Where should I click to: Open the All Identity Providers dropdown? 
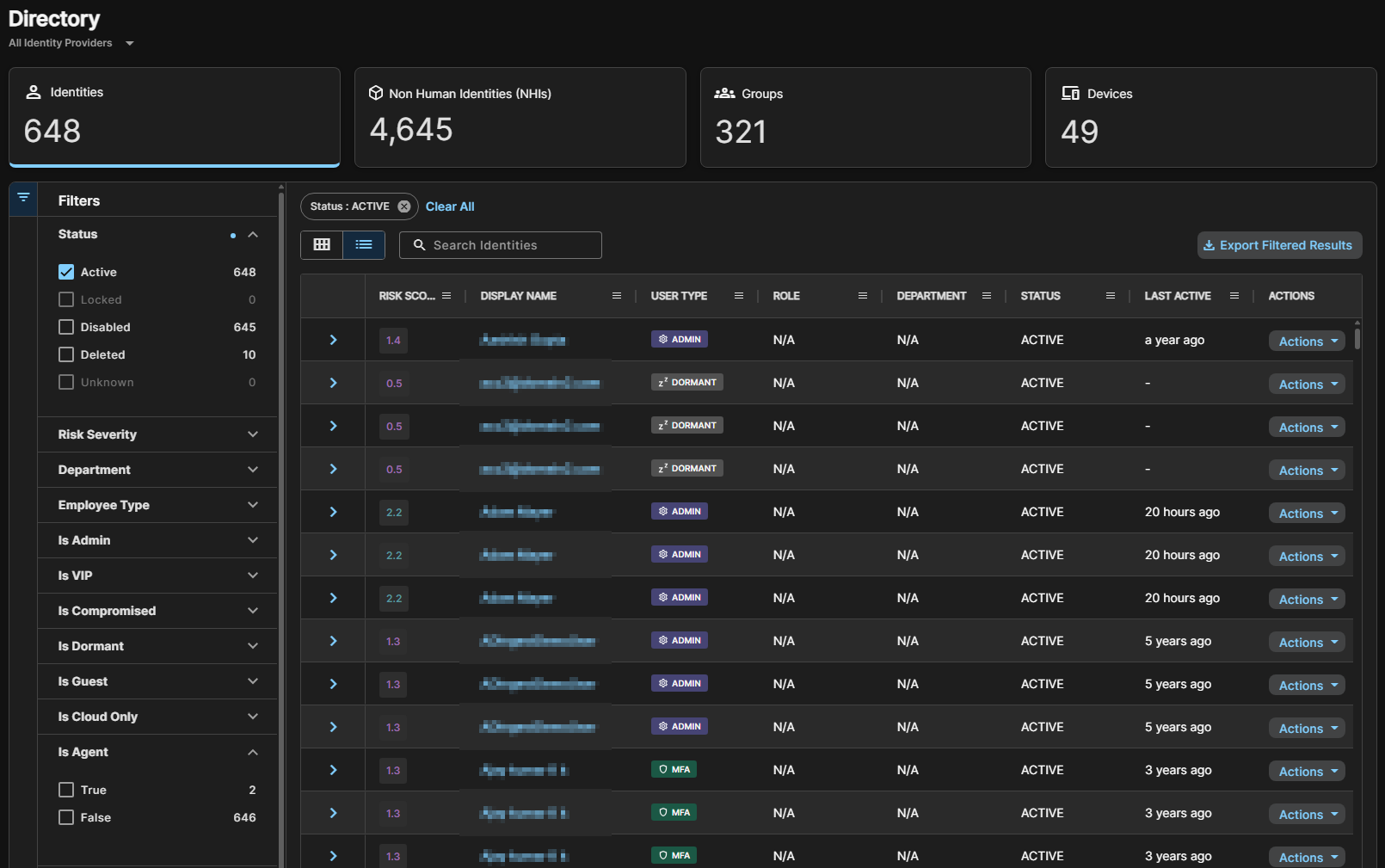tap(71, 43)
